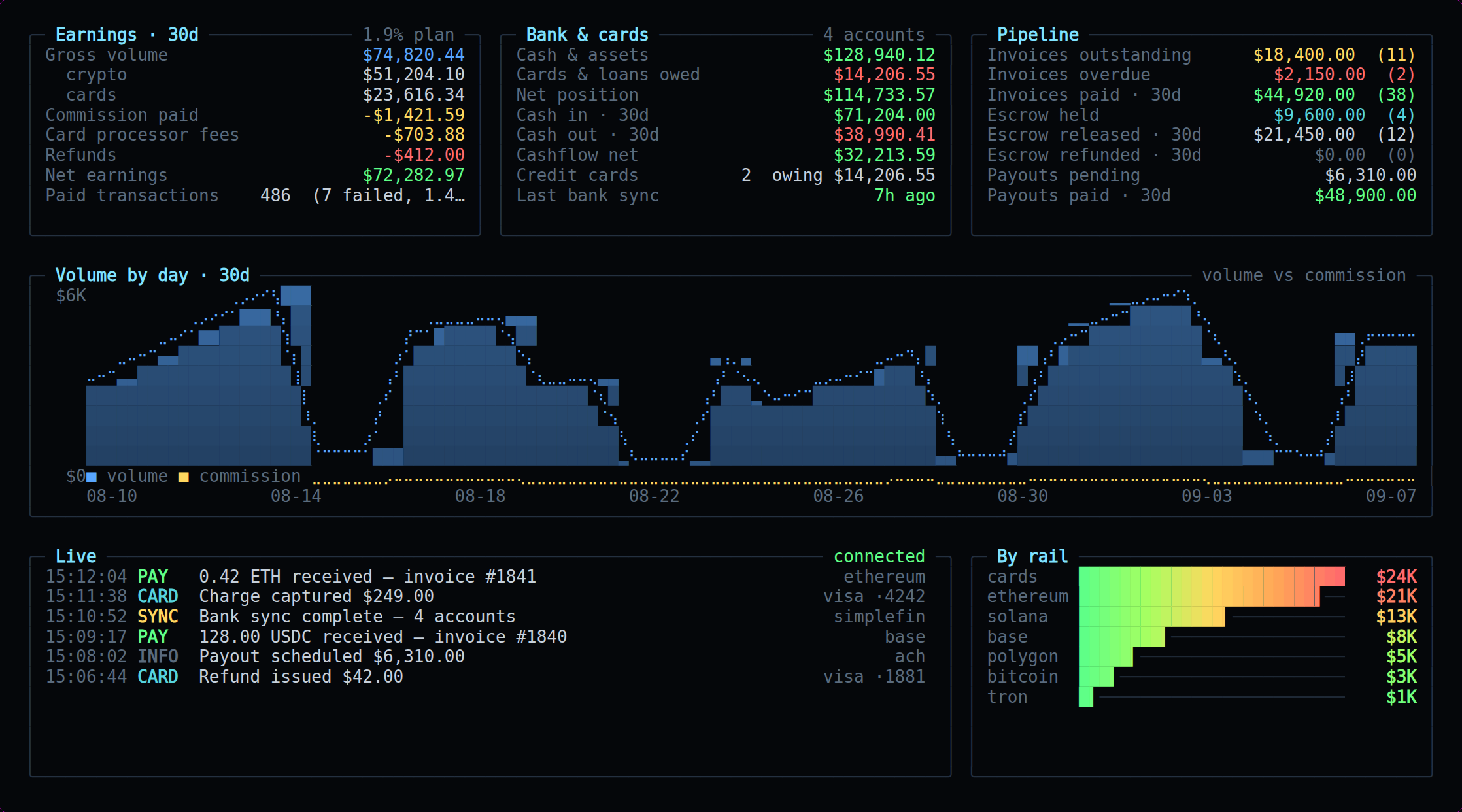Click the tron rail label
Screen dimensions: 1462x812
click(x=1007, y=697)
